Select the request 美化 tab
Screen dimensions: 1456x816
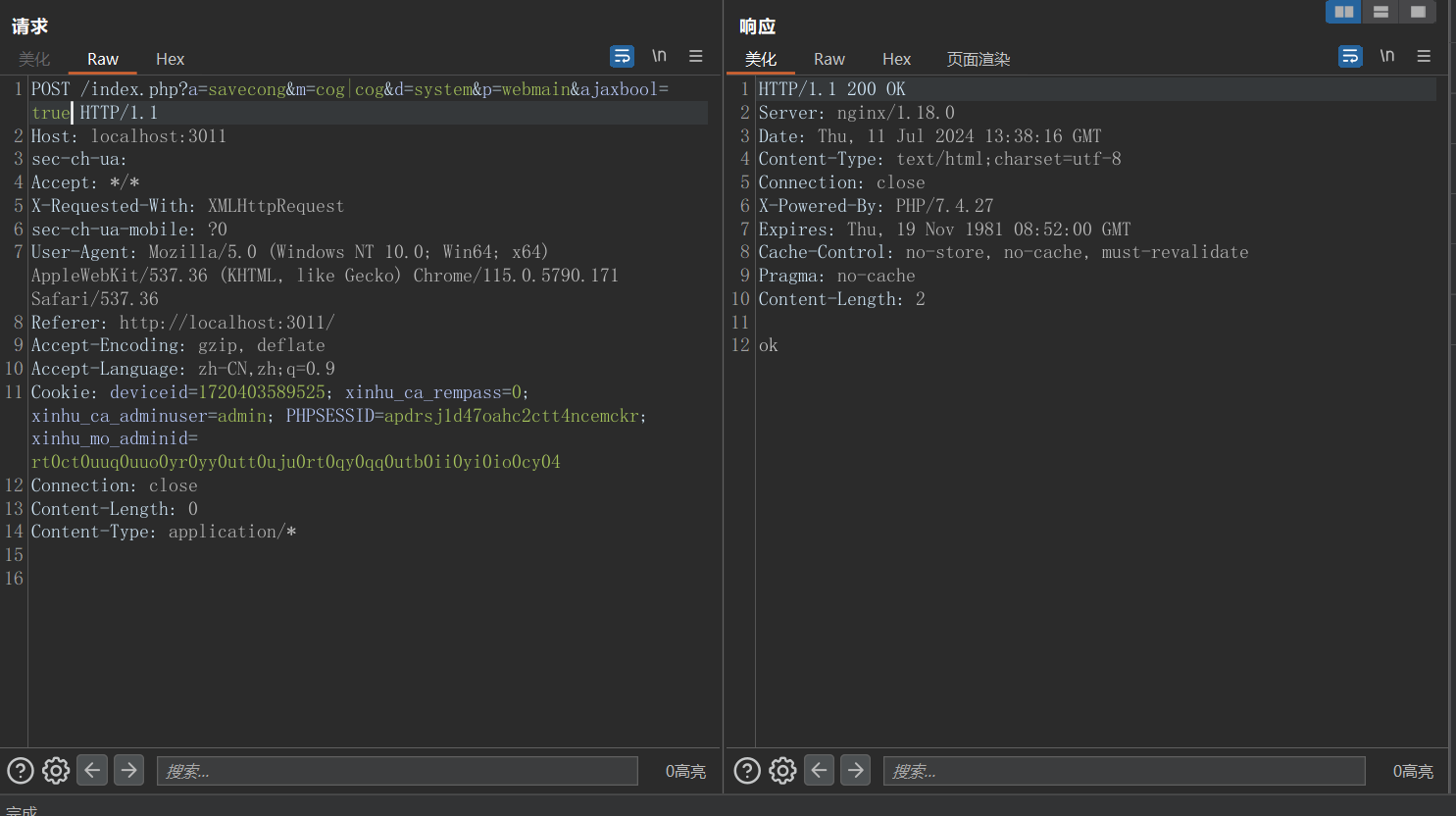click(x=34, y=59)
